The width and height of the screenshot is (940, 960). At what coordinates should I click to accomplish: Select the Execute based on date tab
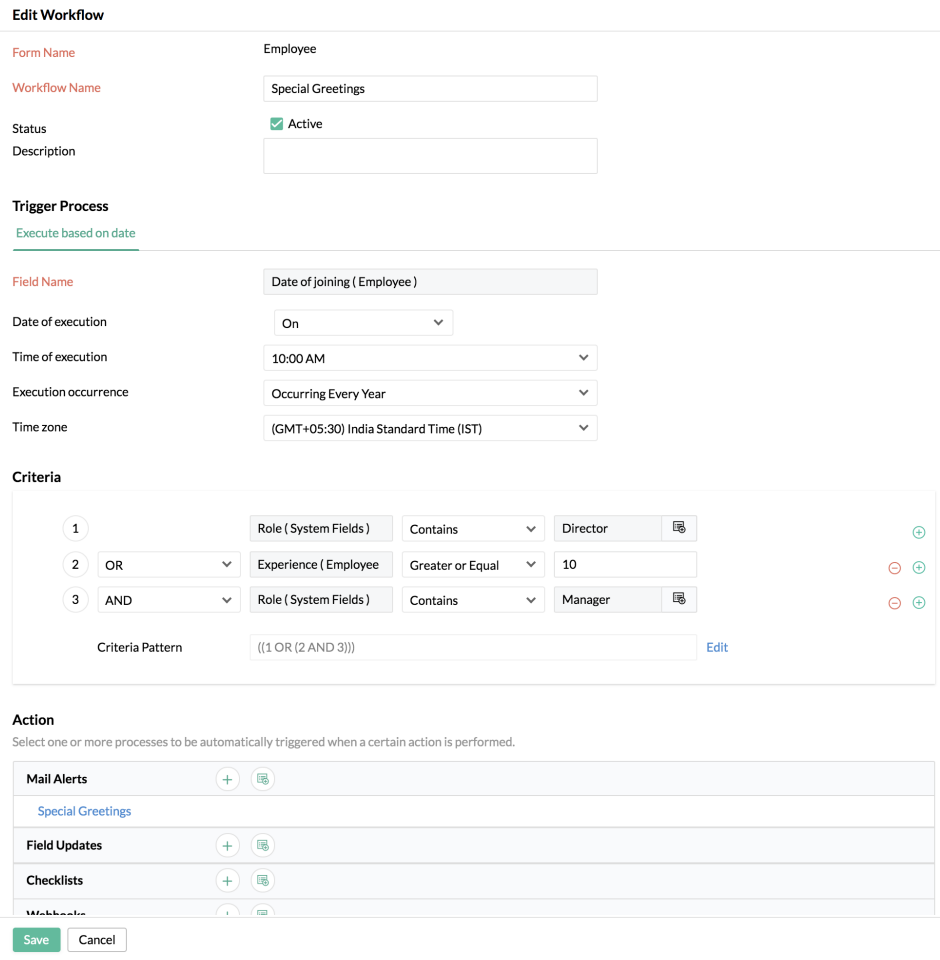76,233
